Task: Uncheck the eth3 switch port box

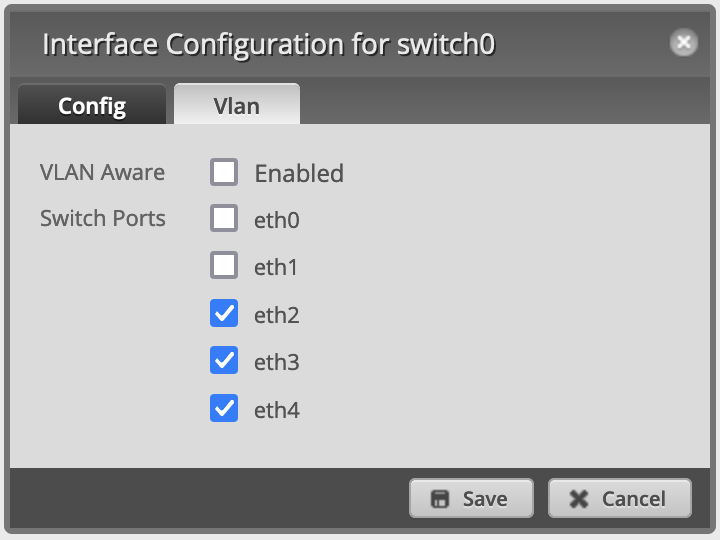Action: click(224, 360)
